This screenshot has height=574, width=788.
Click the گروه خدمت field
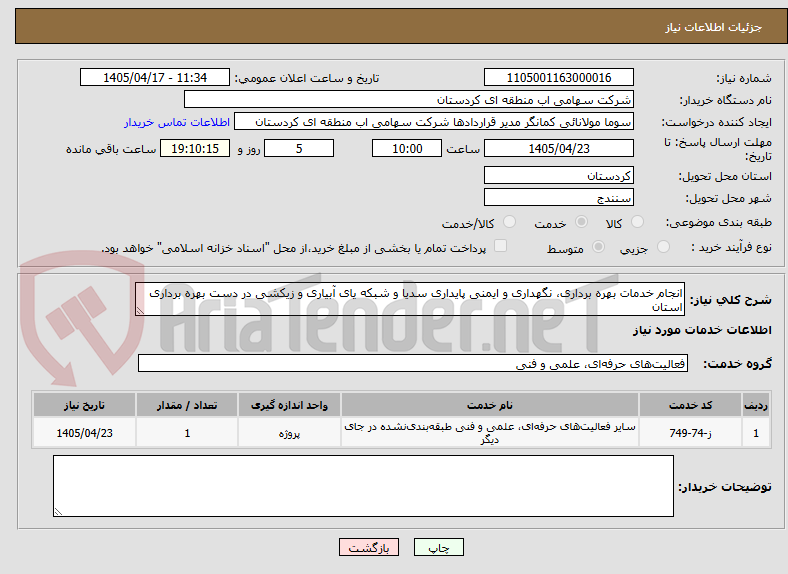click(x=413, y=363)
